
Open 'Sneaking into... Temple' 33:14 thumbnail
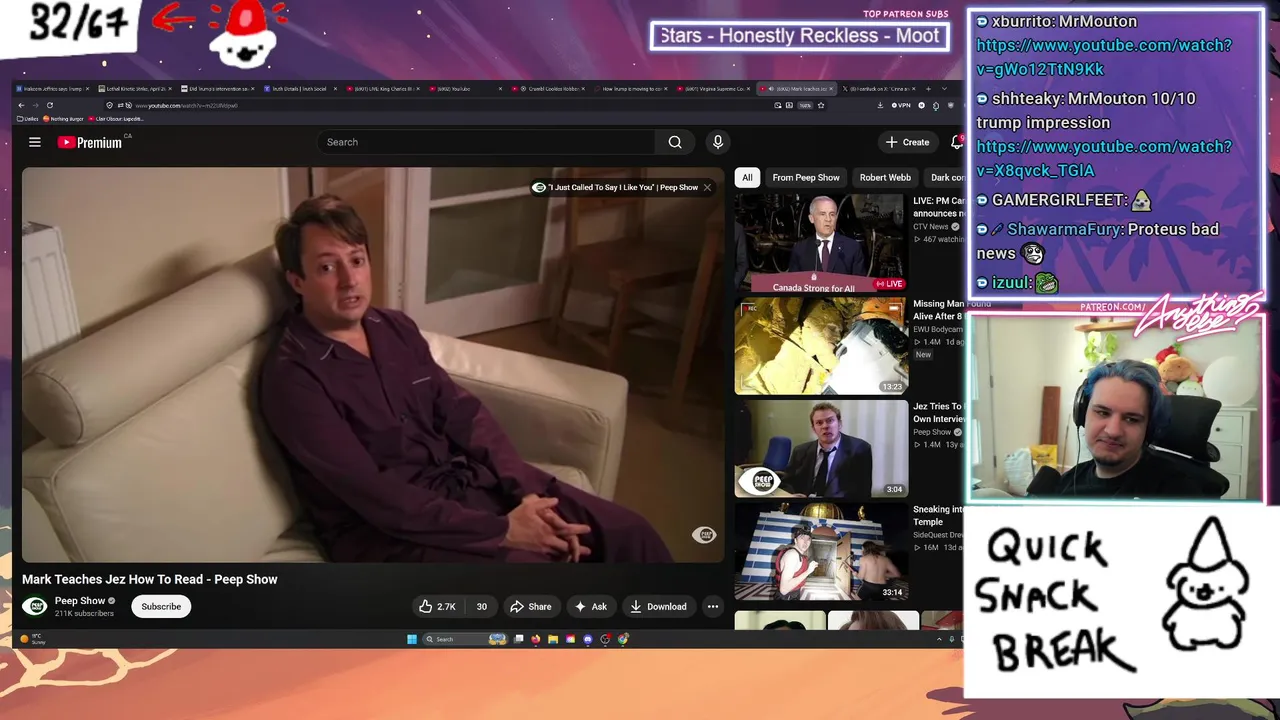[x=821, y=552]
